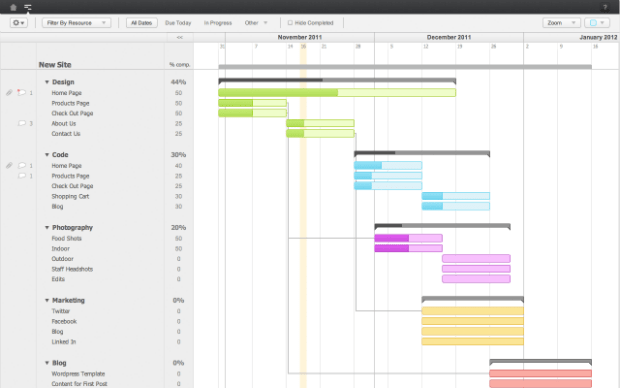
Task: Select the Staff Headshots task
Action: [72, 269]
